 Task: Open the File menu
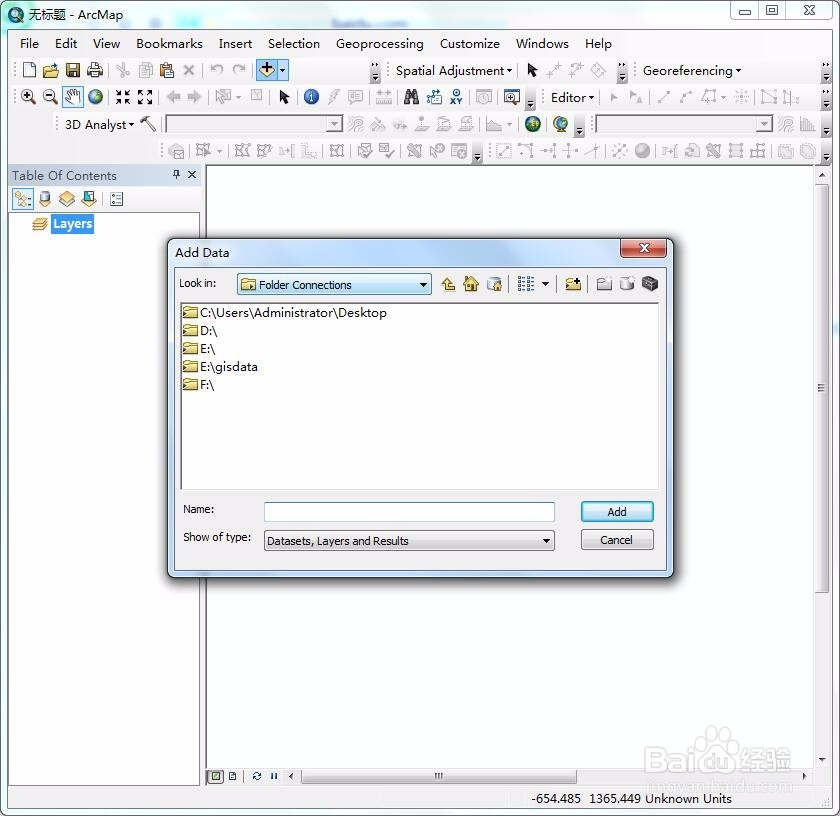click(29, 43)
